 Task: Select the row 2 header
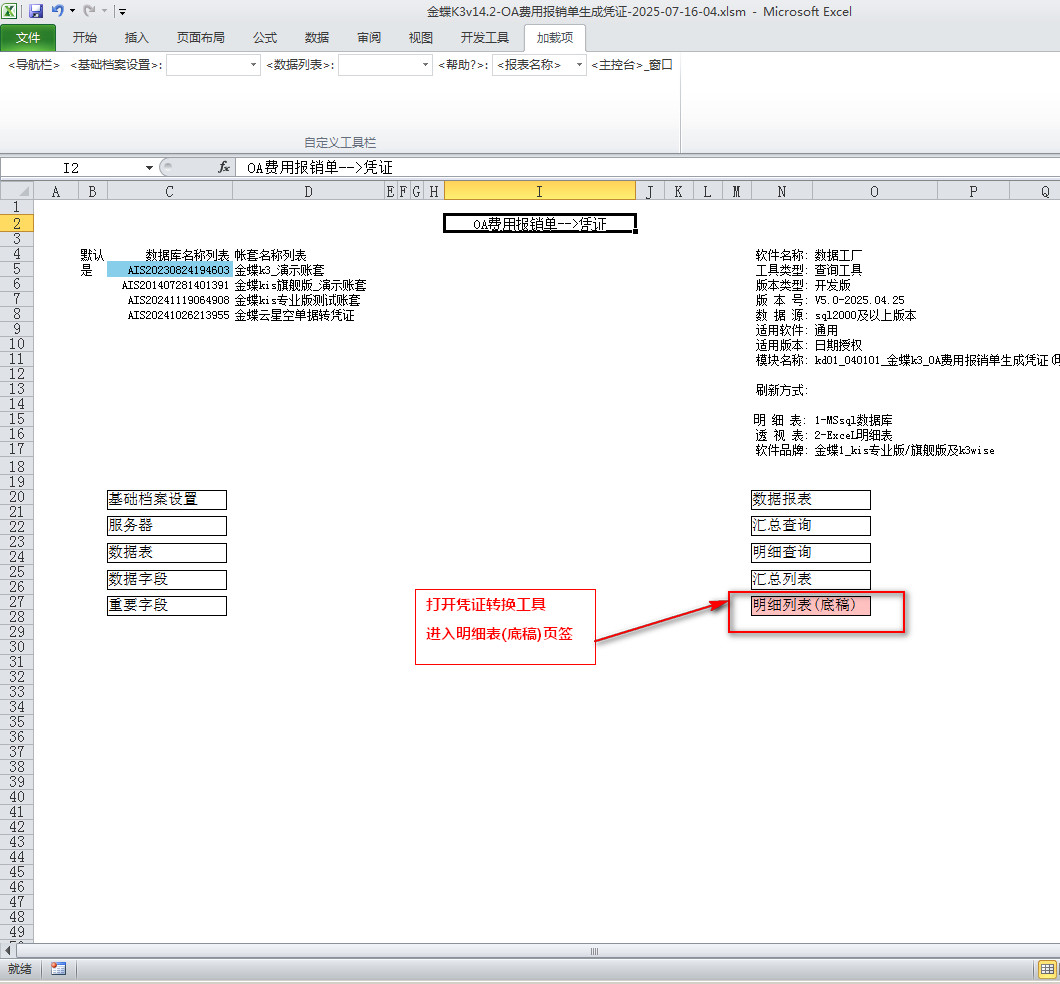17,223
